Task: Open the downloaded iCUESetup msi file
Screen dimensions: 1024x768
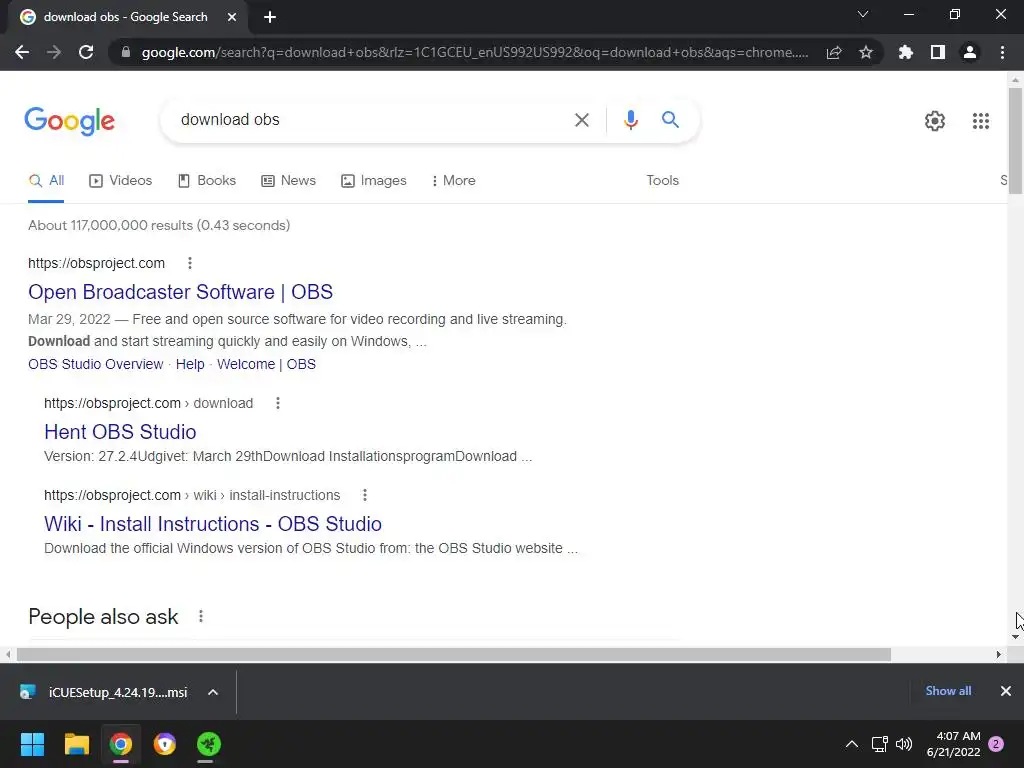Action: tap(104, 692)
